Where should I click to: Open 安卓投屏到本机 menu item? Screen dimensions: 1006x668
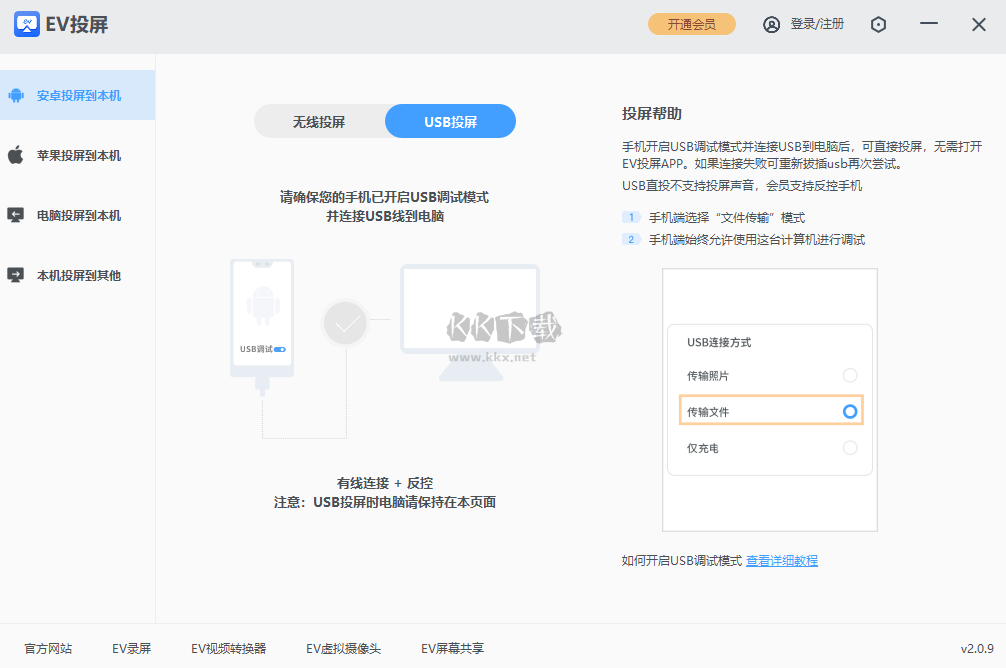tap(78, 95)
